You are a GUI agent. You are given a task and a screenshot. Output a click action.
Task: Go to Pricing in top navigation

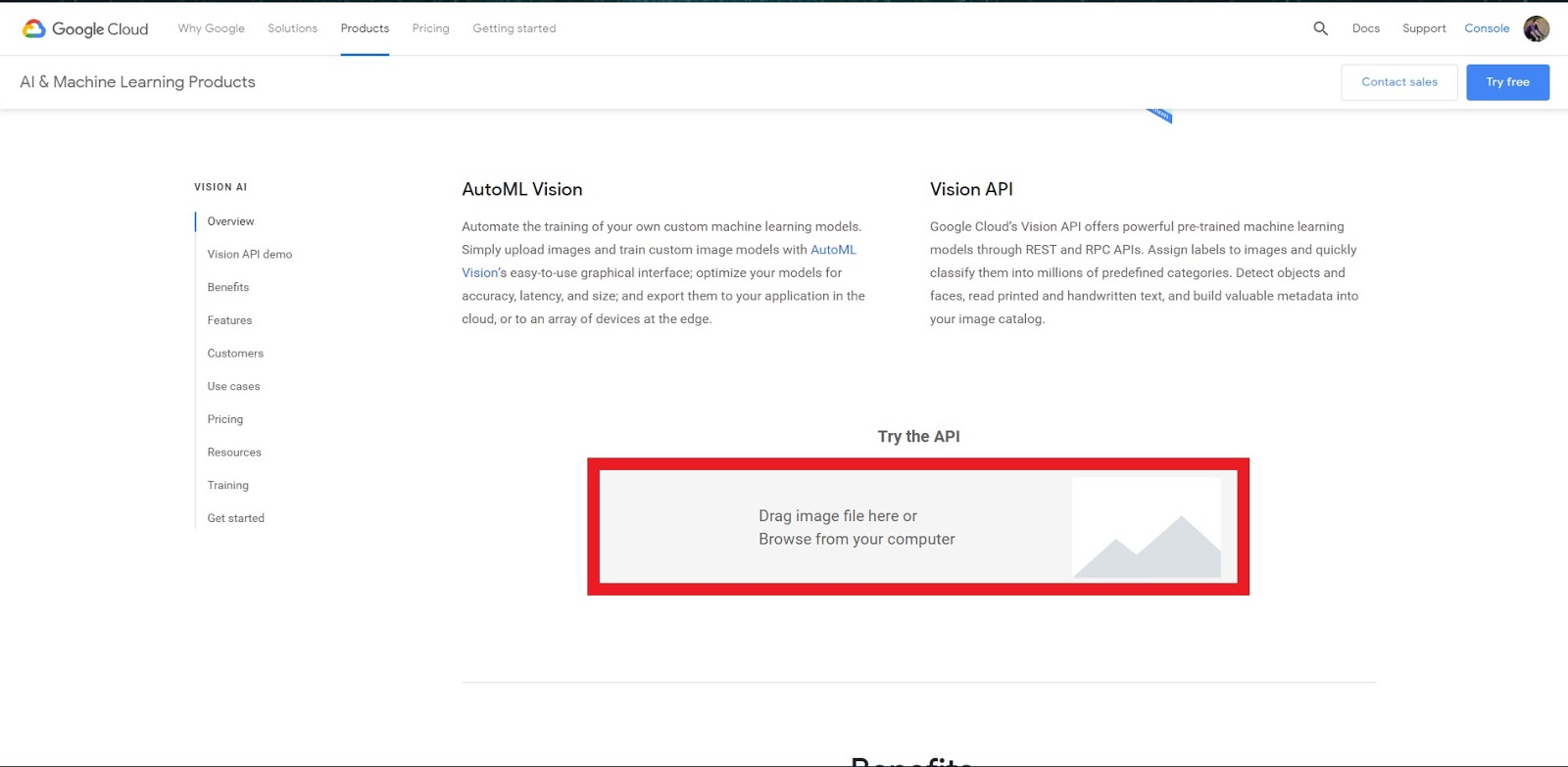click(x=430, y=28)
